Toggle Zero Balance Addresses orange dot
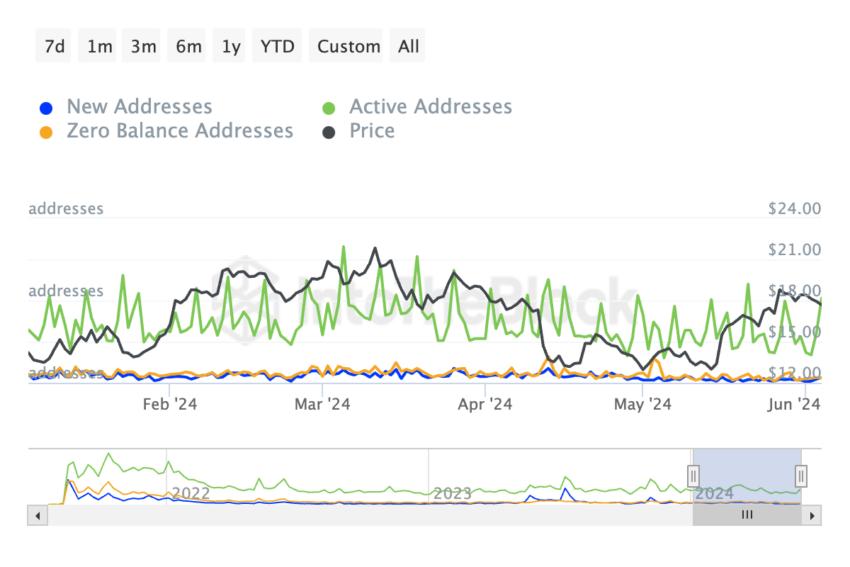The image size is (850, 567). click(x=46, y=132)
